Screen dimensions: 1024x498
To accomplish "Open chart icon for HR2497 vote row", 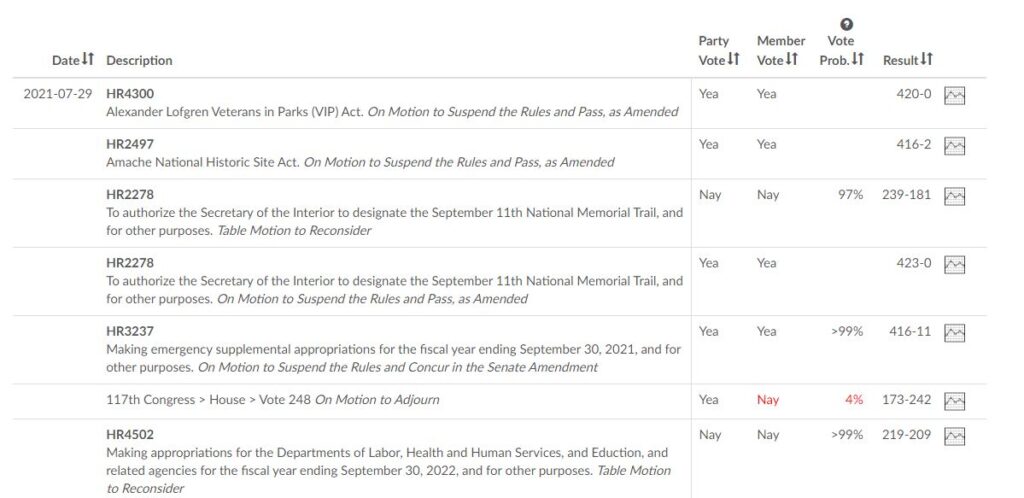I will (954, 146).
